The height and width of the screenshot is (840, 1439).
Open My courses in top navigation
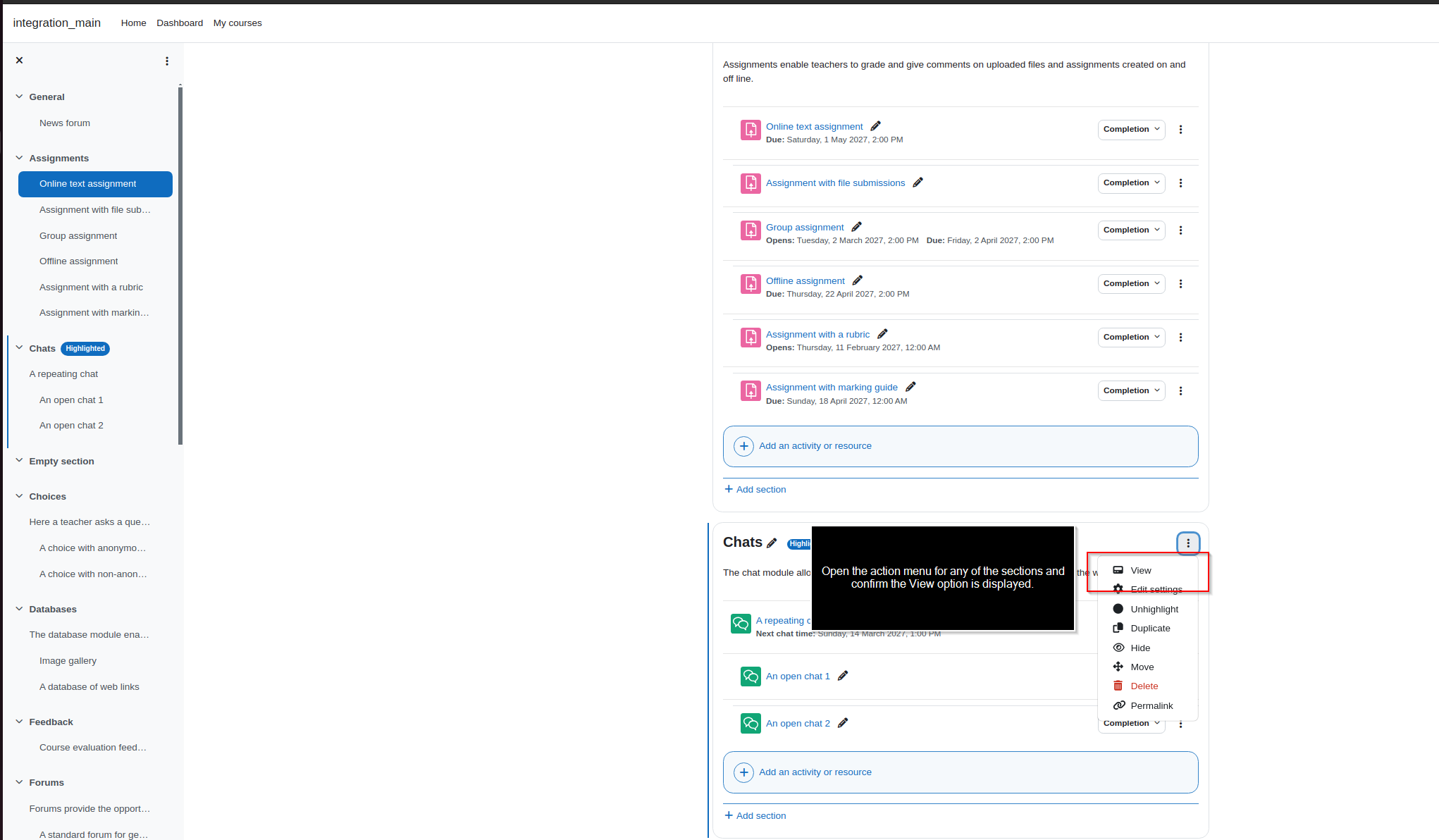237,23
